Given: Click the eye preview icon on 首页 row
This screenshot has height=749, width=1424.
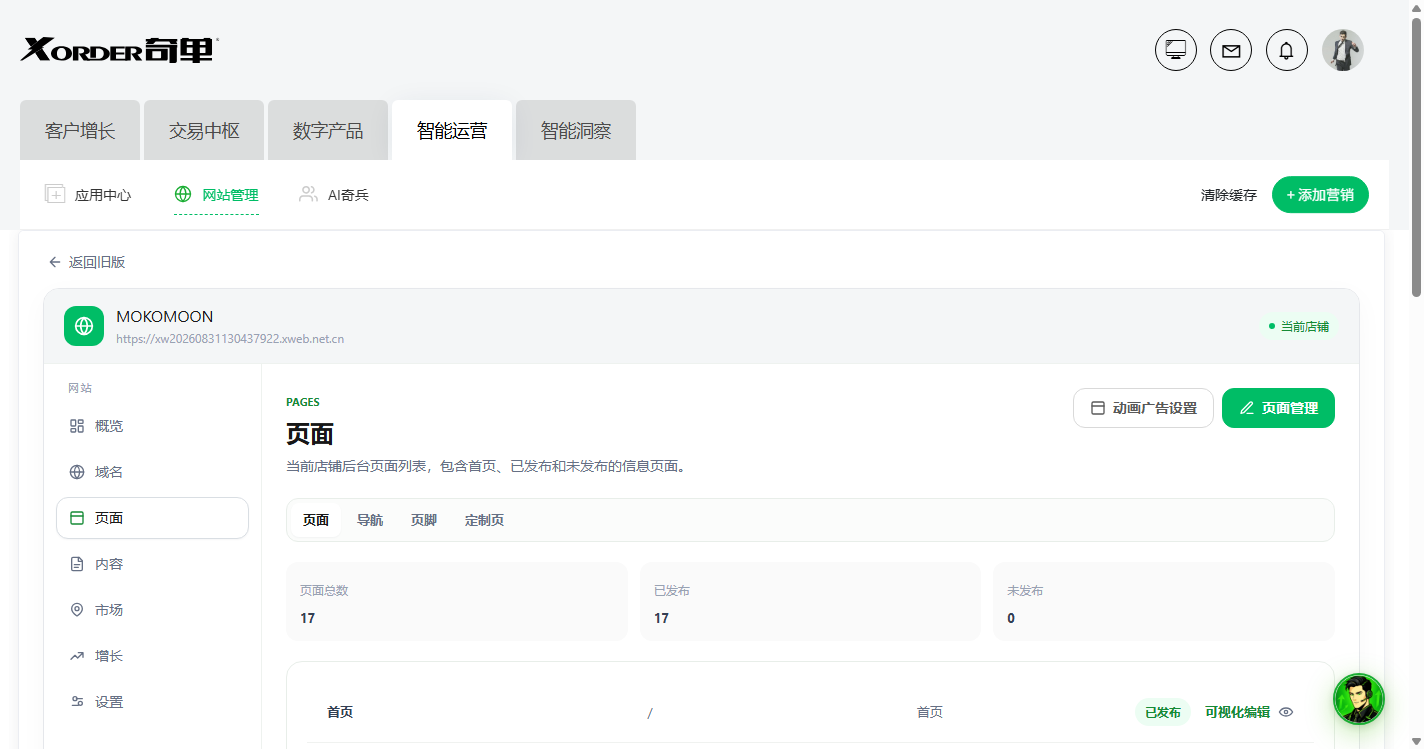Looking at the screenshot, I should click(1286, 712).
